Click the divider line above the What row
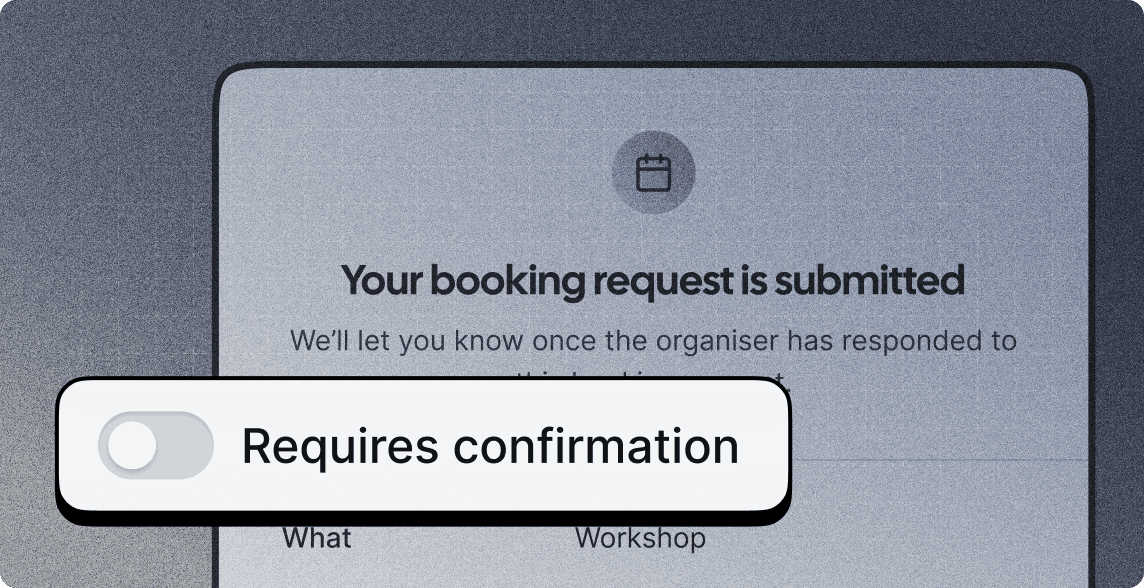Viewport: 1144px width, 588px height. tap(938, 460)
